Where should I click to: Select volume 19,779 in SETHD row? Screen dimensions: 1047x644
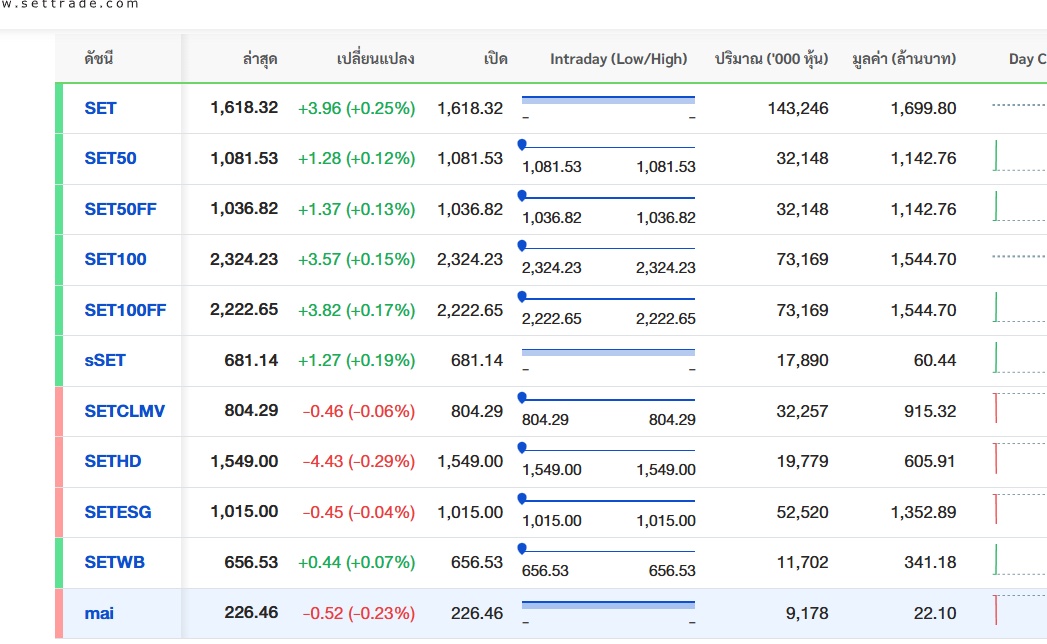pyautogui.click(x=803, y=461)
